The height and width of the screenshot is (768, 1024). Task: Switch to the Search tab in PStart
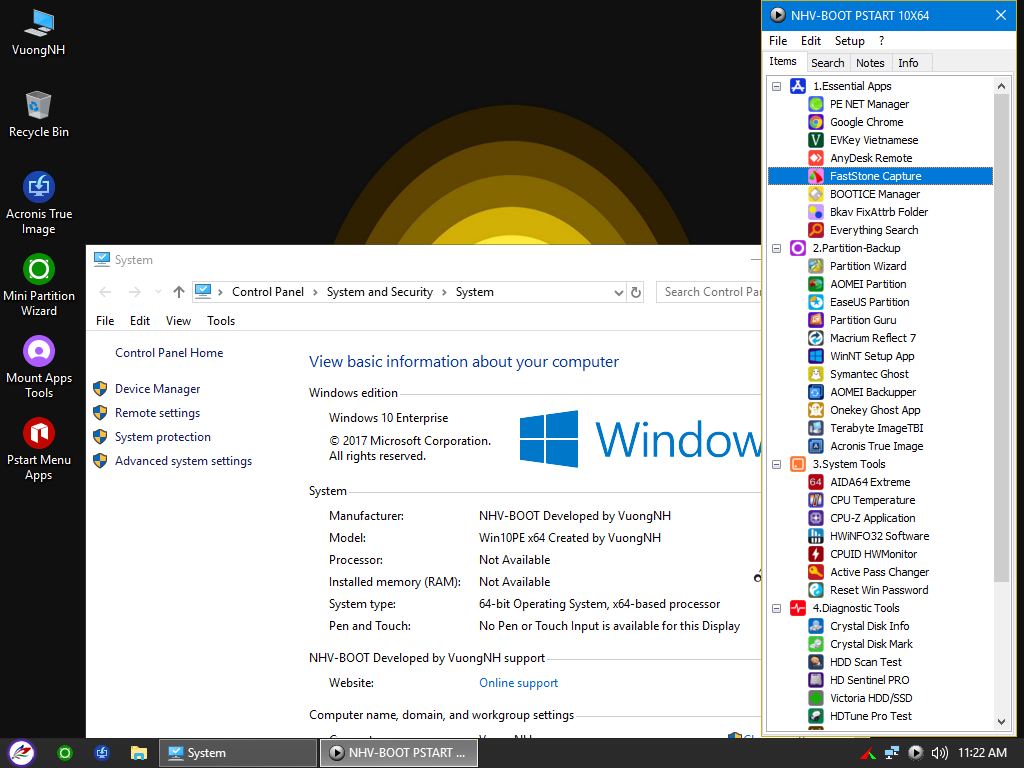pos(827,63)
